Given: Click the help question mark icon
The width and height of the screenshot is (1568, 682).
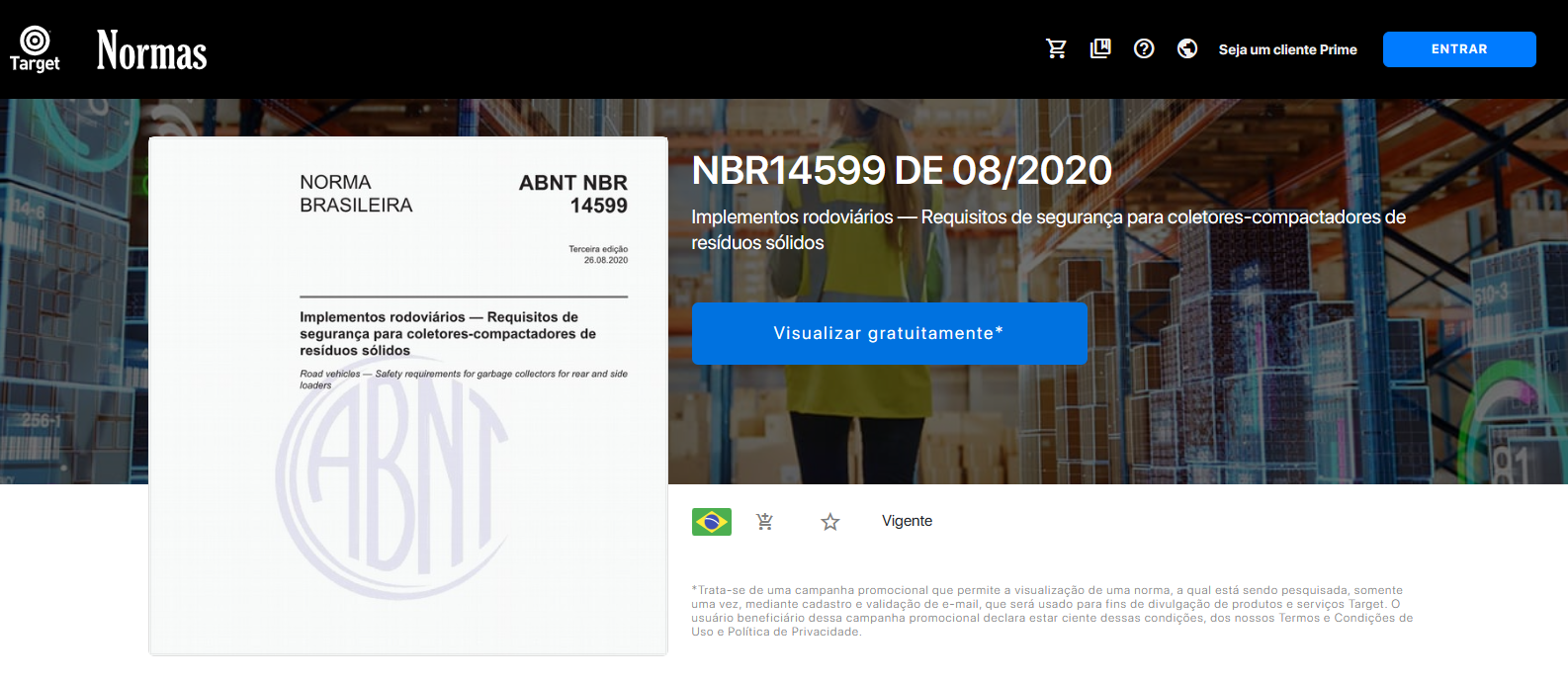Looking at the screenshot, I should point(1144,49).
